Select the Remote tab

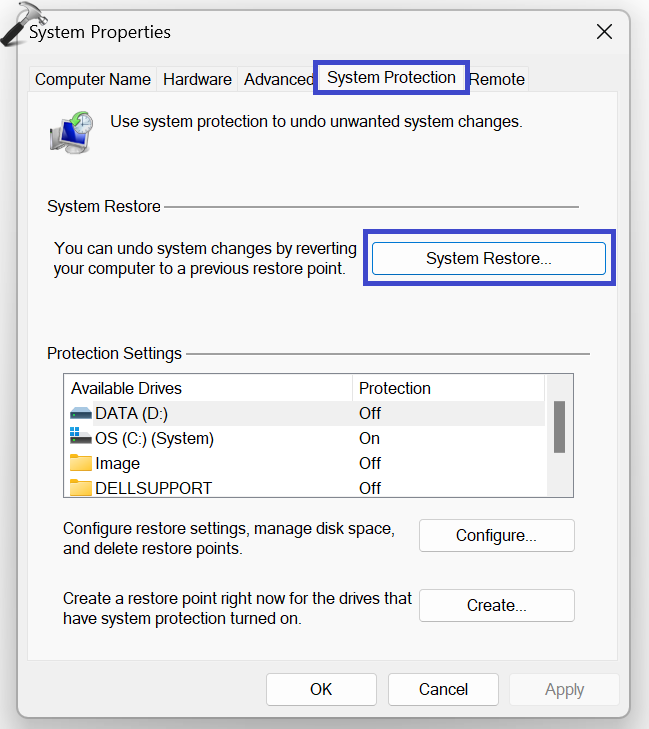[x=497, y=79]
